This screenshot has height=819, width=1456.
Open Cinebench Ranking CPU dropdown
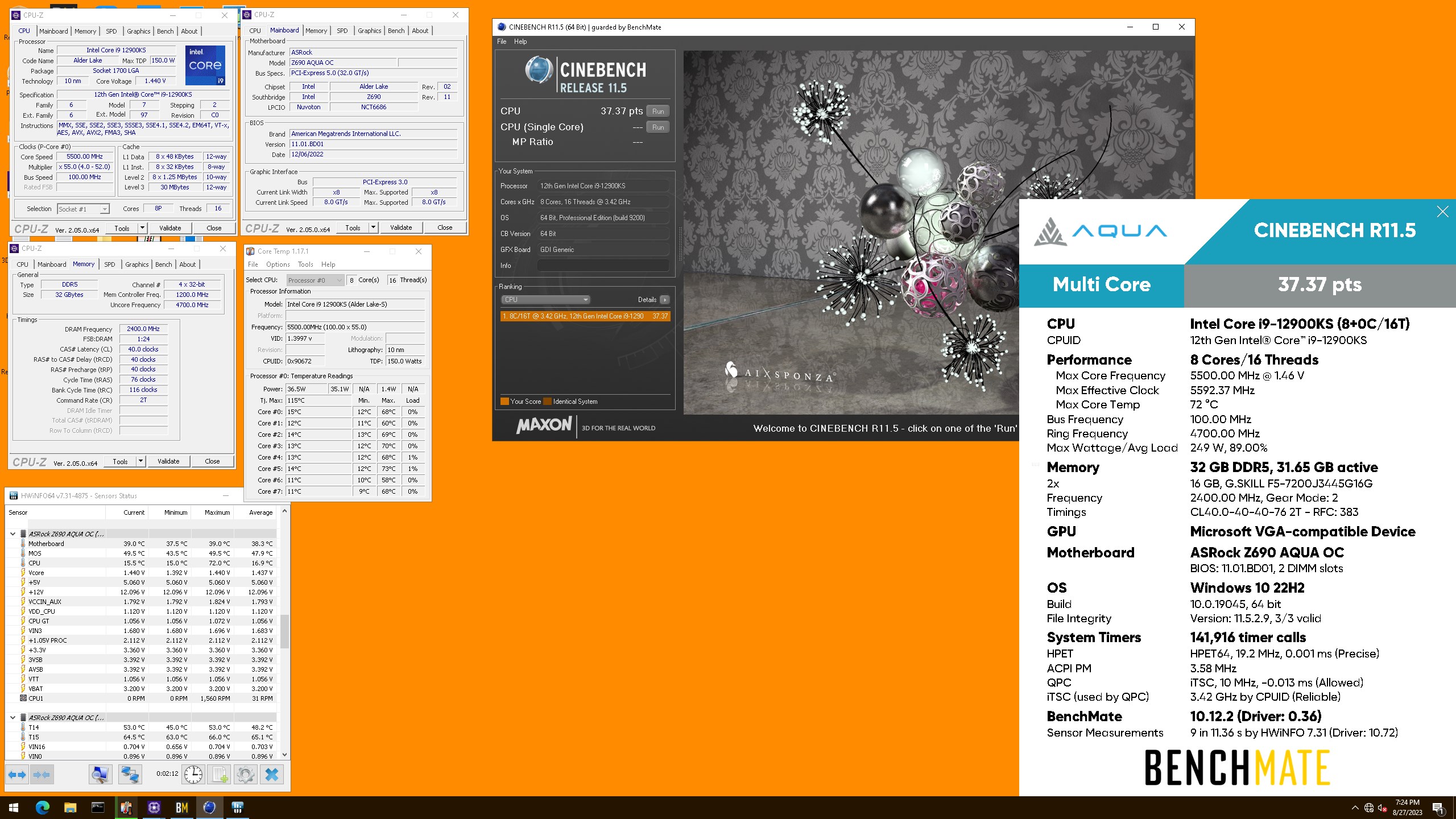point(545,300)
